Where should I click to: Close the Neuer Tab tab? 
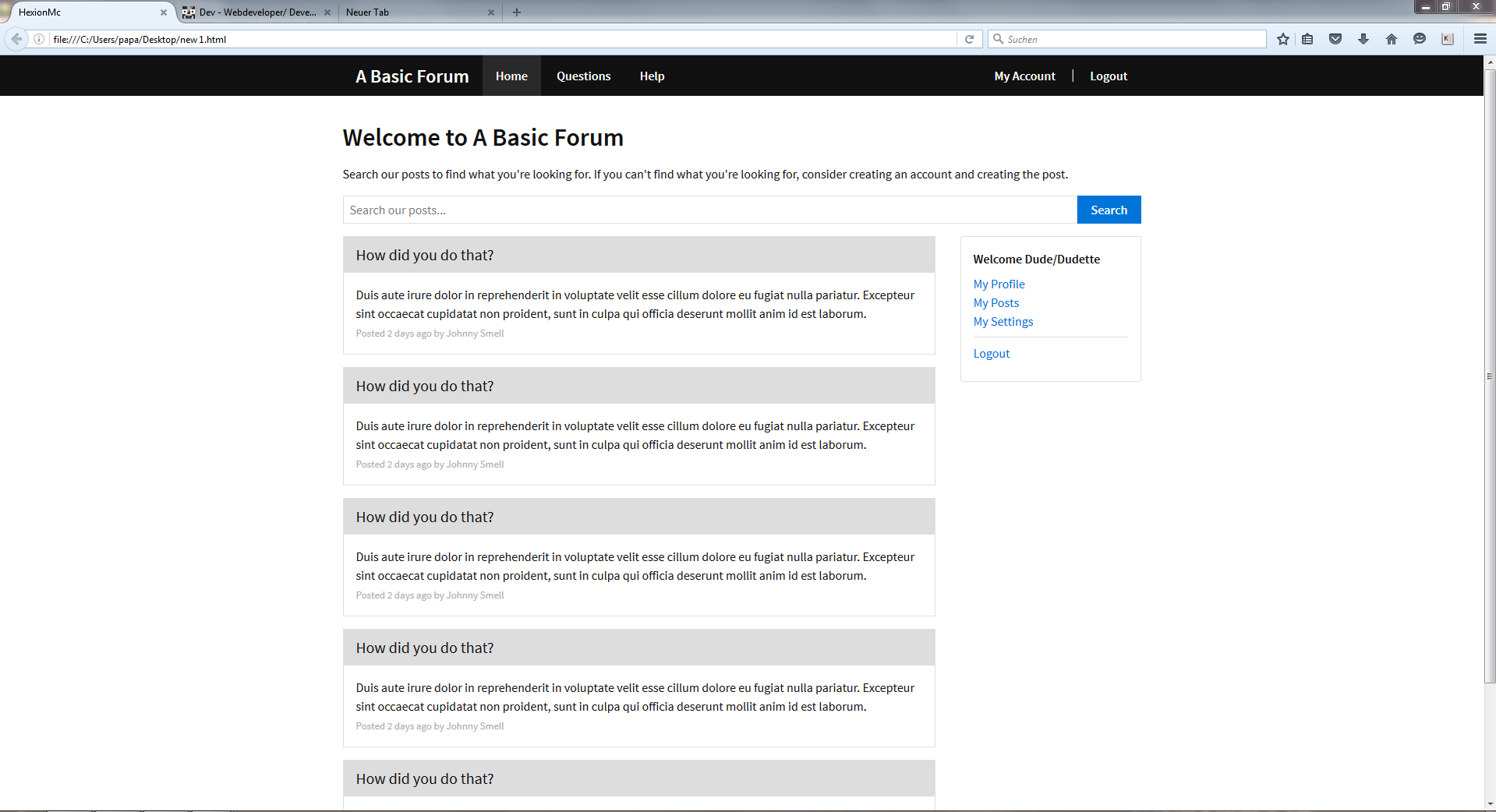[491, 12]
